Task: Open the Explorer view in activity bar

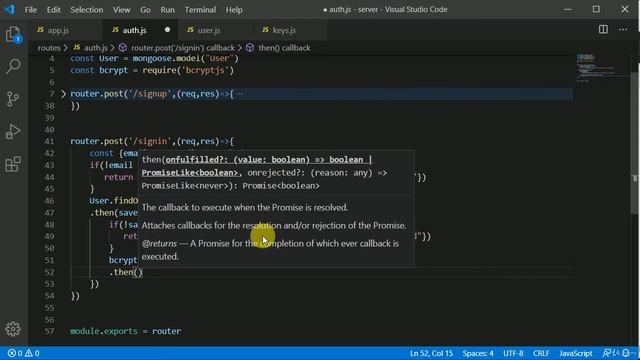Action: (x=13, y=34)
